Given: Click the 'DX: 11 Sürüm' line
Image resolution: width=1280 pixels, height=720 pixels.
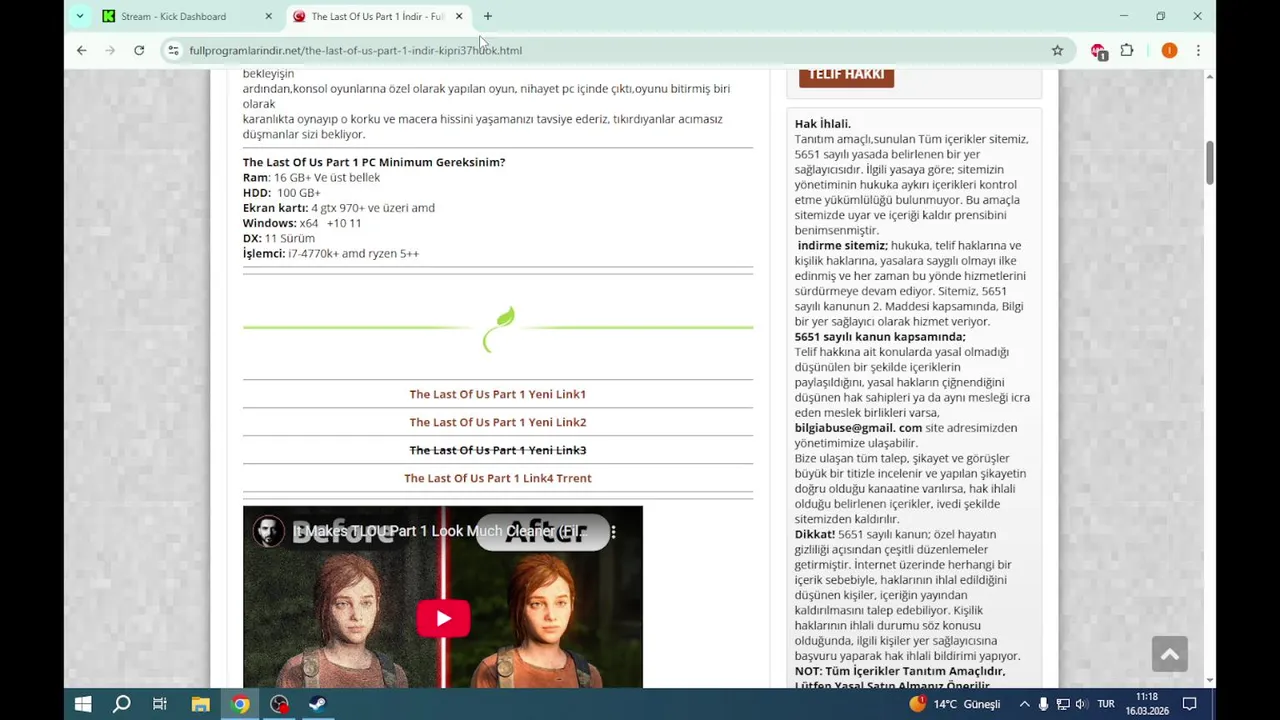Looking at the screenshot, I should pyautogui.click(x=279, y=238).
